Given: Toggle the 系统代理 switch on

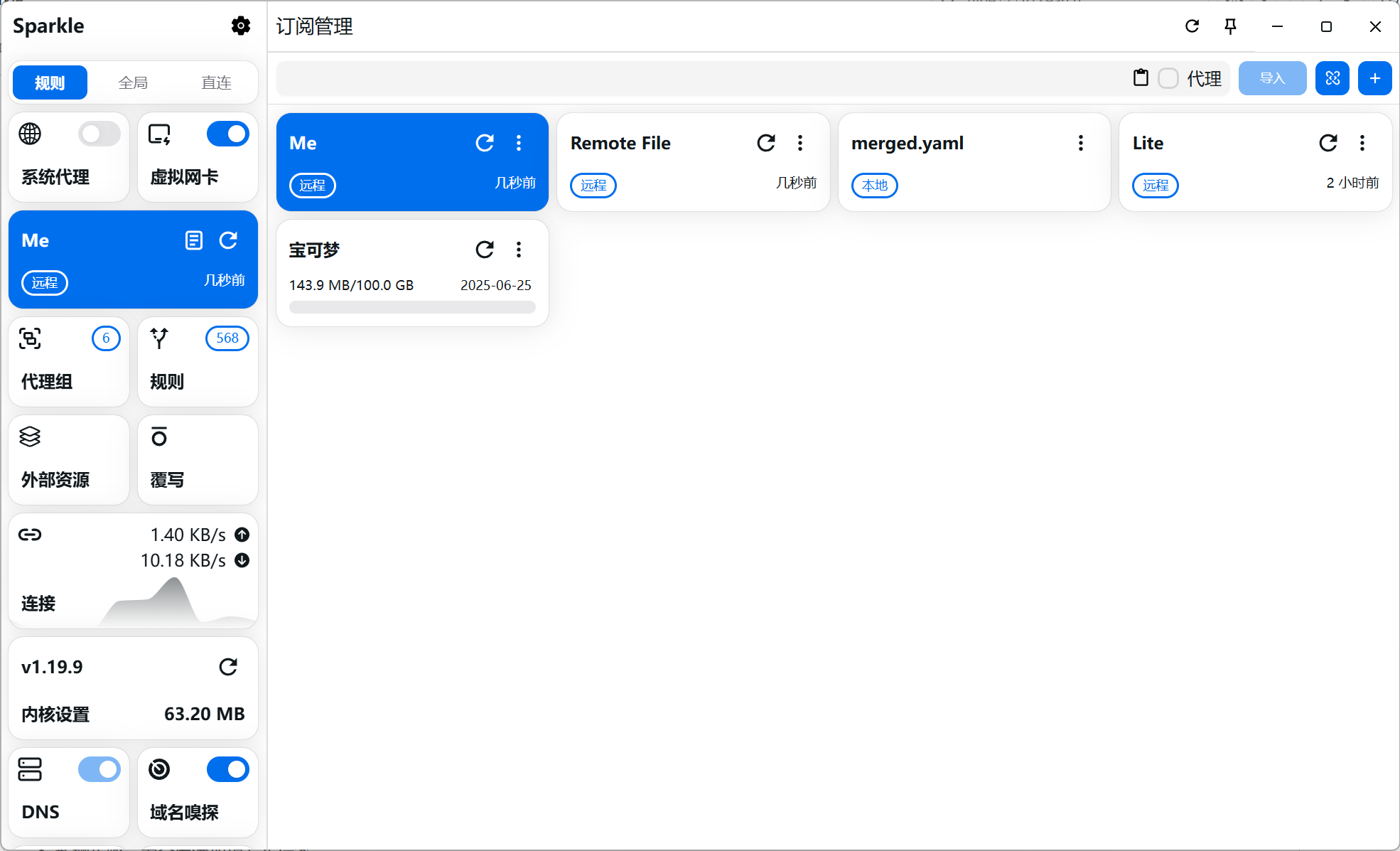Looking at the screenshot, I should click(x=99, y=134).
